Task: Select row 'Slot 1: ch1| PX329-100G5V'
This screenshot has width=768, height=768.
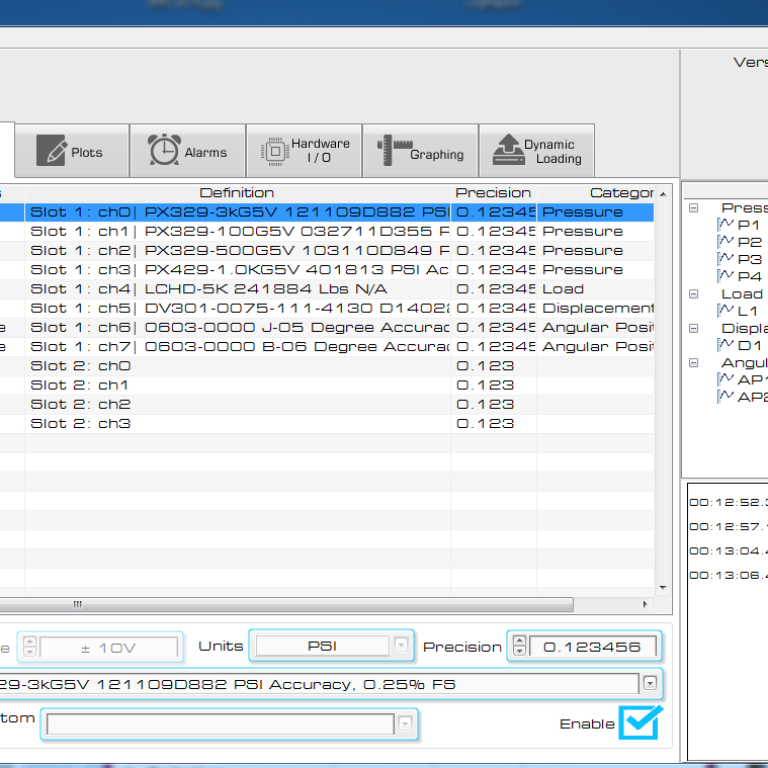Action: 327,231
